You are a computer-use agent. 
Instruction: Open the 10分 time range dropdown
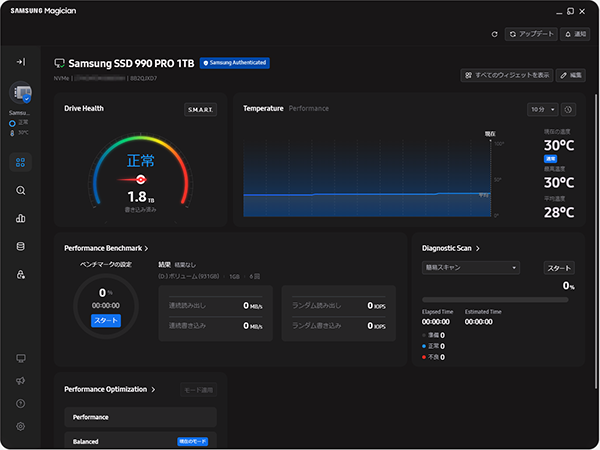[543, 109]
